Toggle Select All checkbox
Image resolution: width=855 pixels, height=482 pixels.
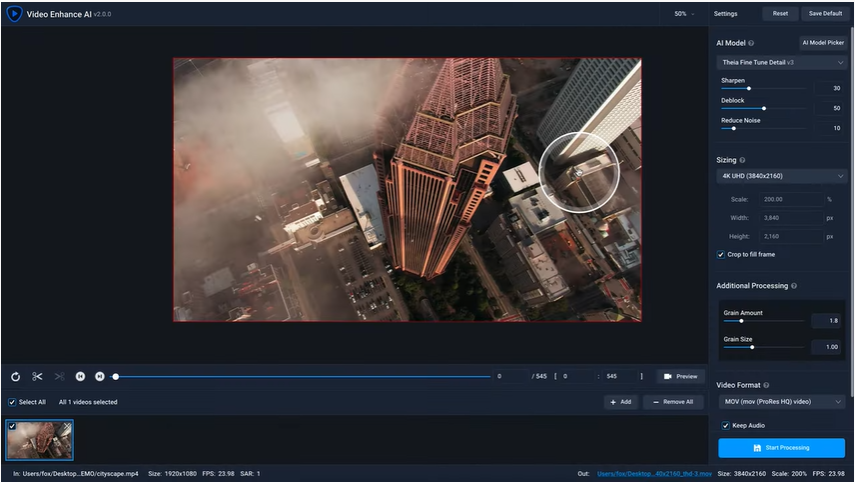coord(12,402)
